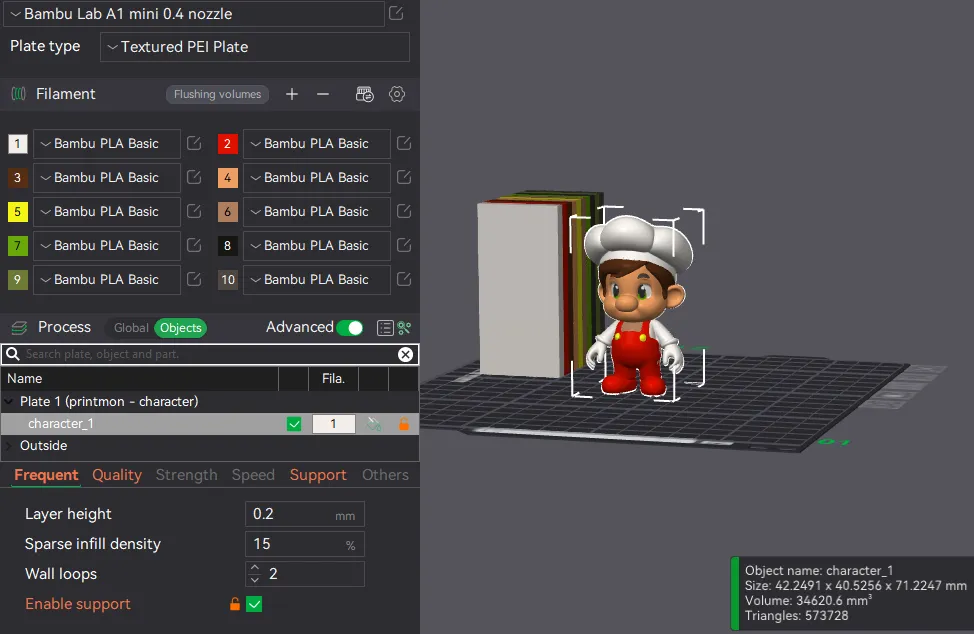974x634 pixels.
Task: Click the Layer height value field
Action: (x=304, y=514)
